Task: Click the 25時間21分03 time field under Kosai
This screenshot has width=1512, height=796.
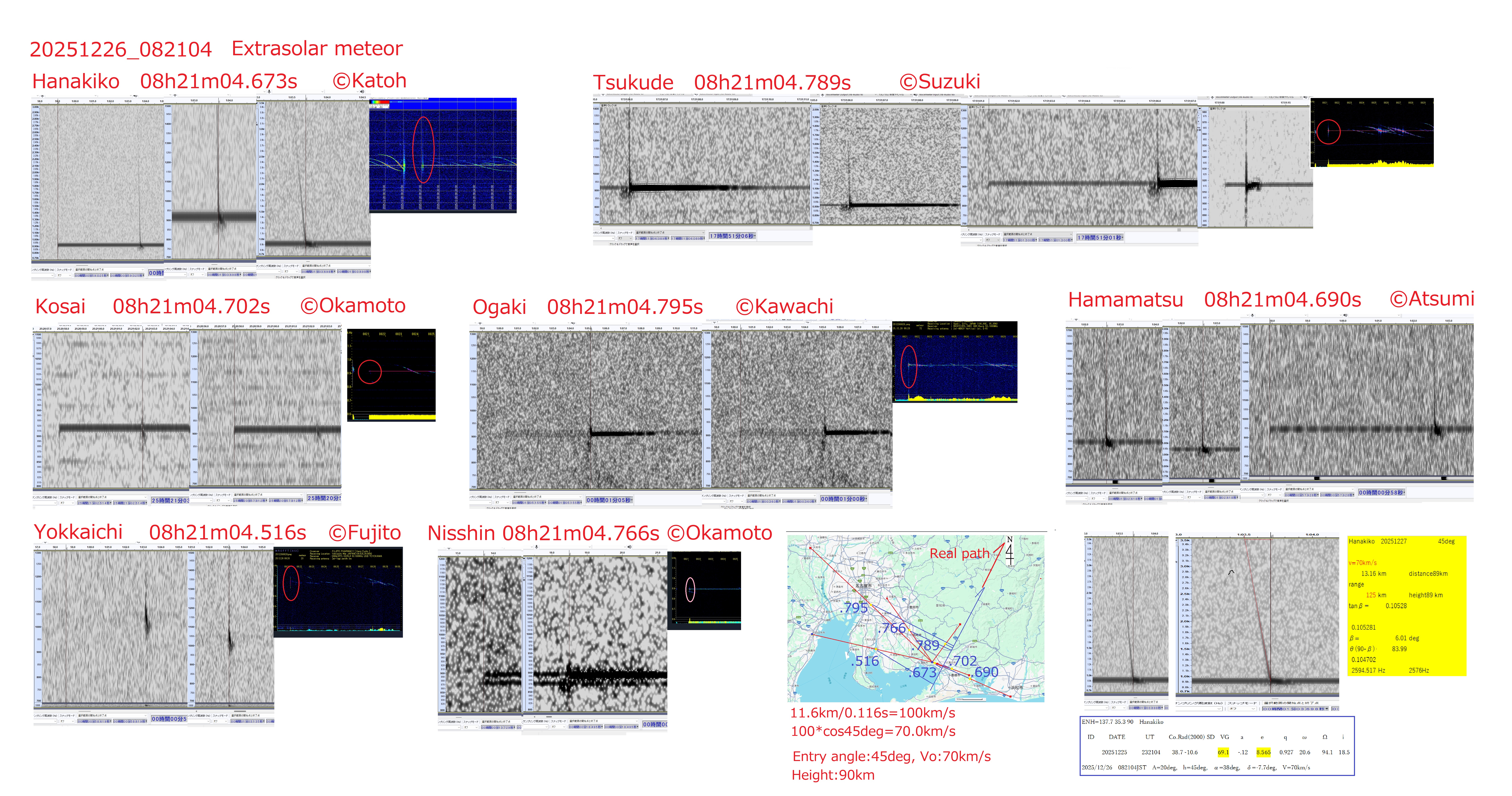Action: click(x=170, y=500)
